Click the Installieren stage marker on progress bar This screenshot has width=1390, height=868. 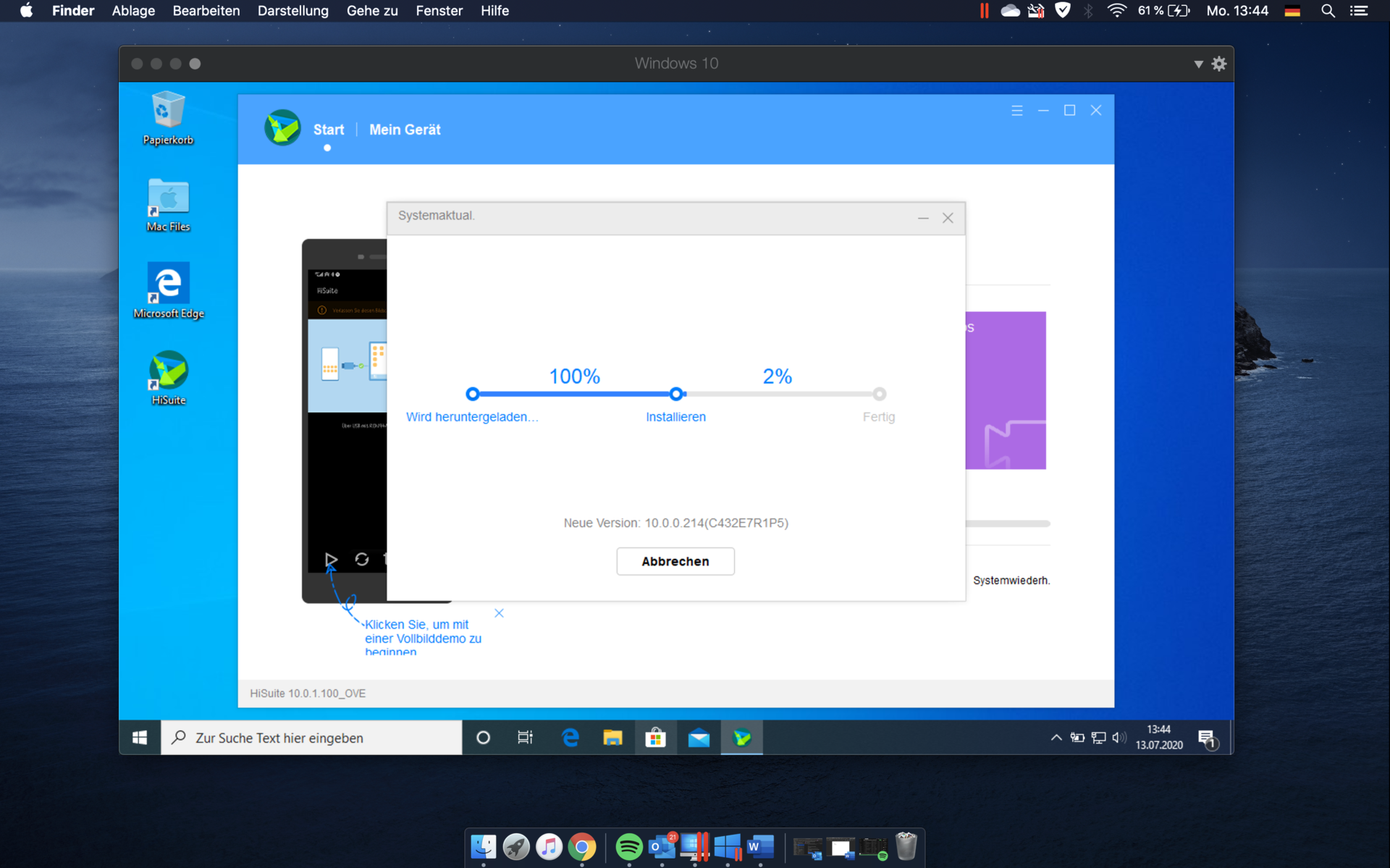pyautogui.click(x=676, y=394)
